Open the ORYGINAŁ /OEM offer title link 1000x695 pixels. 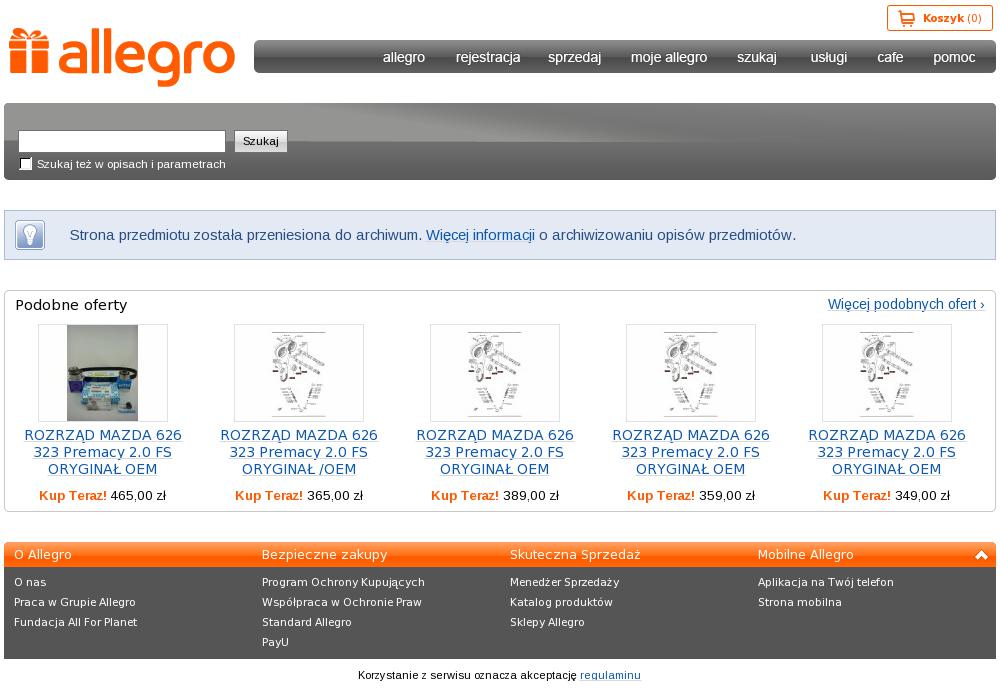pos(299,452)
